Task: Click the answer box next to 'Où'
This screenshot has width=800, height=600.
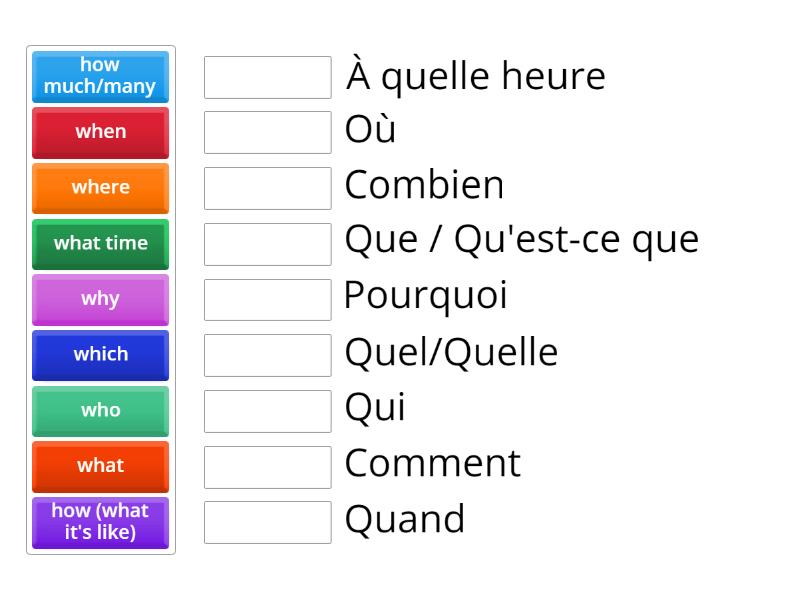Action: 266,131
